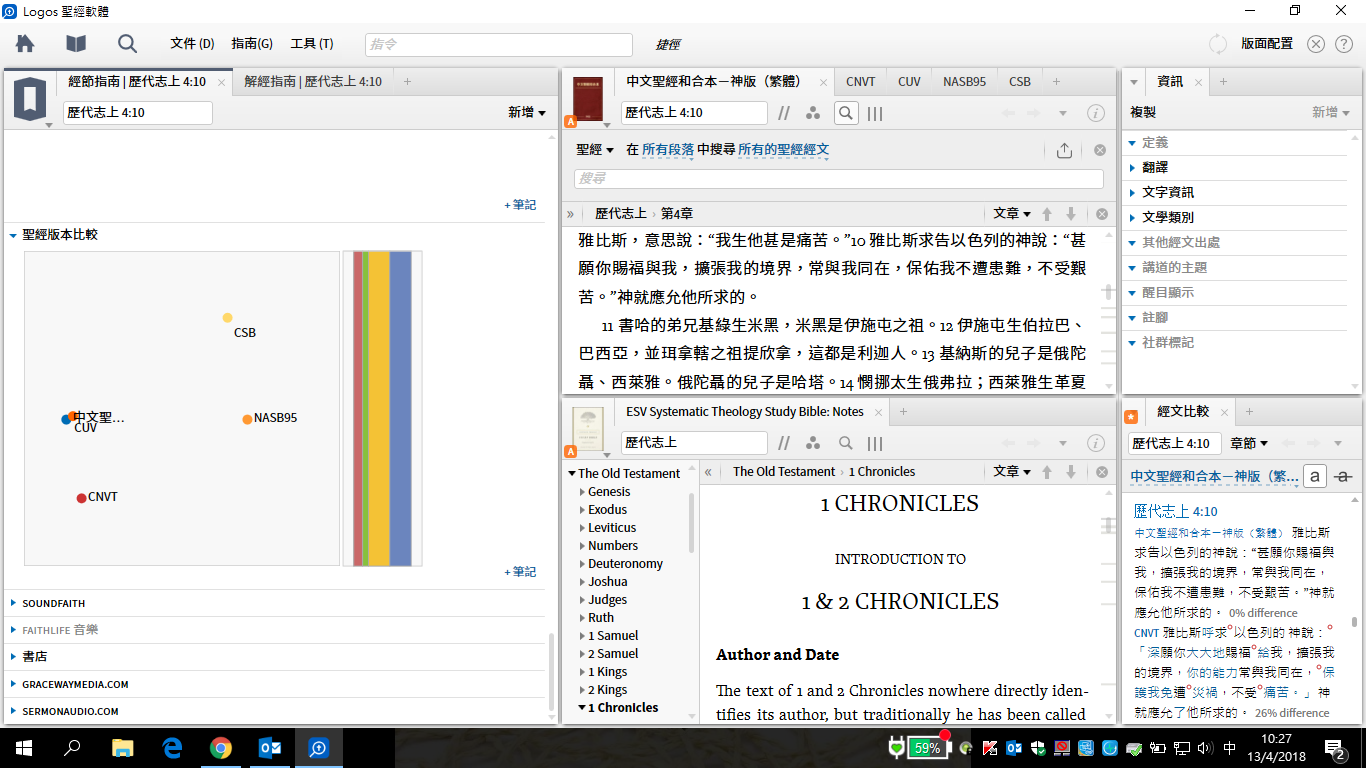
Task: Click the red CNVT color bar
Action: tap(357, 408)
